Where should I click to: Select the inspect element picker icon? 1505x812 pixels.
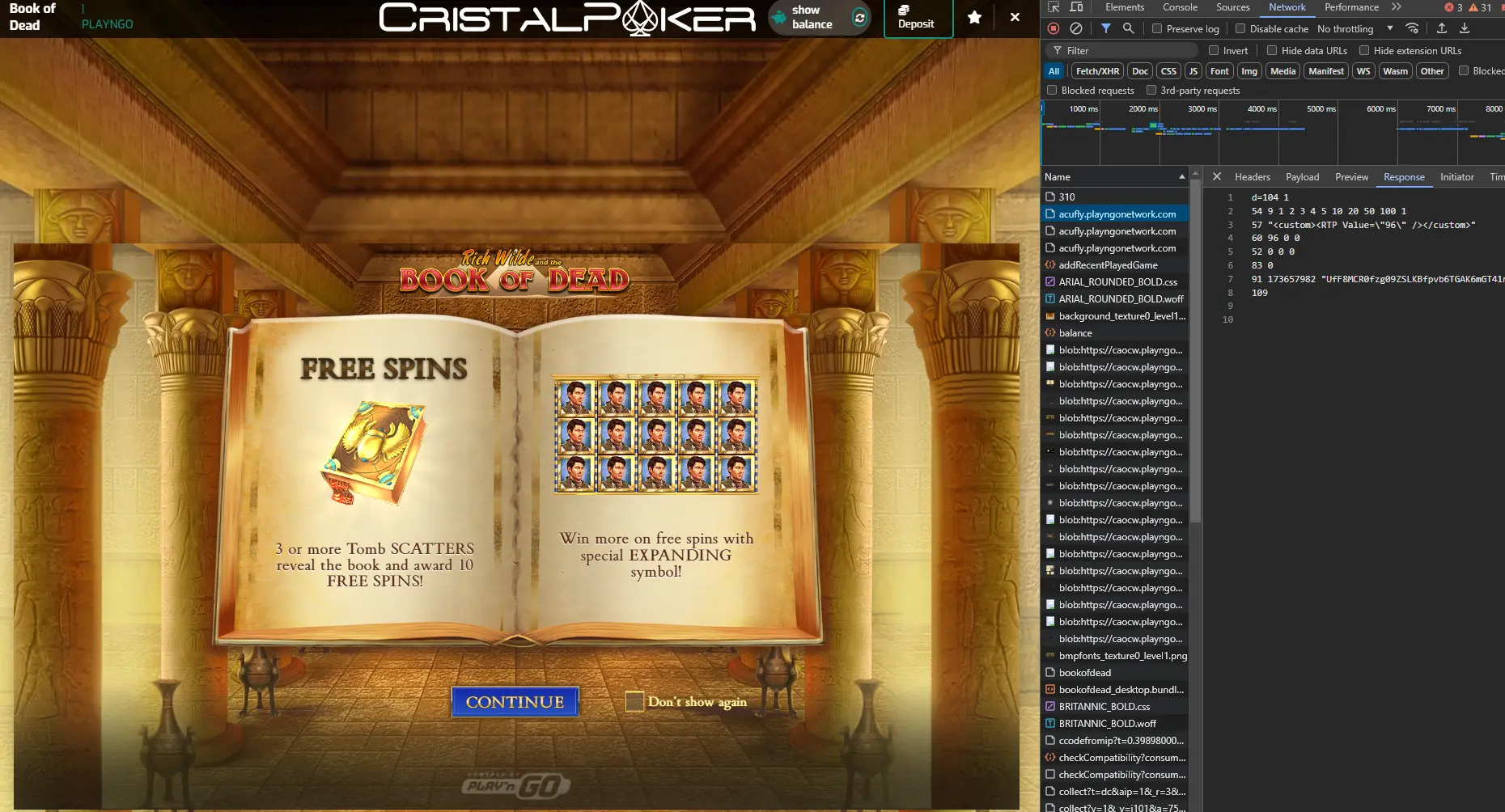(x=1053, y=7)
